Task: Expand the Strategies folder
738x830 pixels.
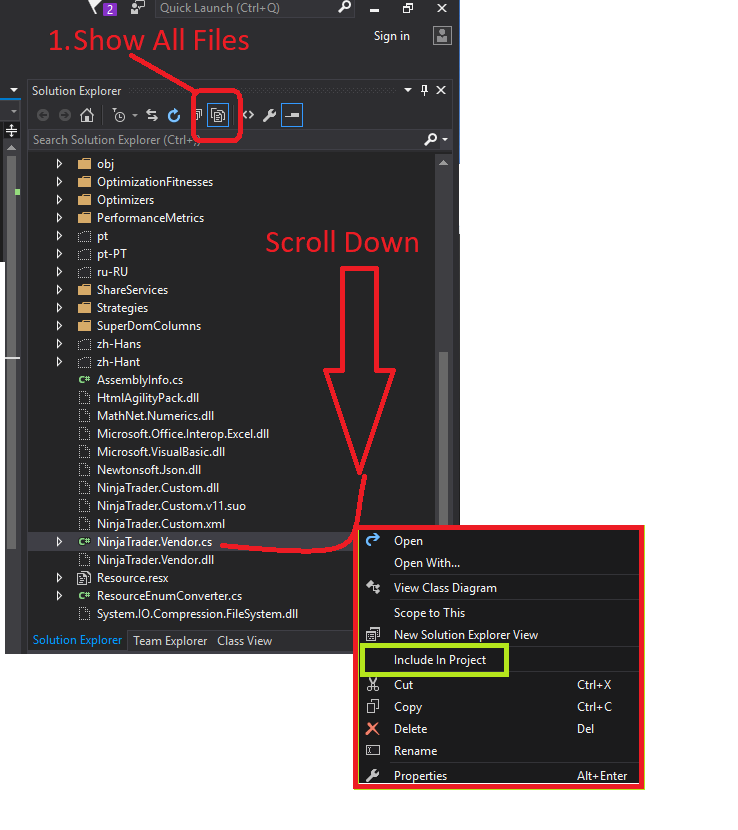Action: 59,308
